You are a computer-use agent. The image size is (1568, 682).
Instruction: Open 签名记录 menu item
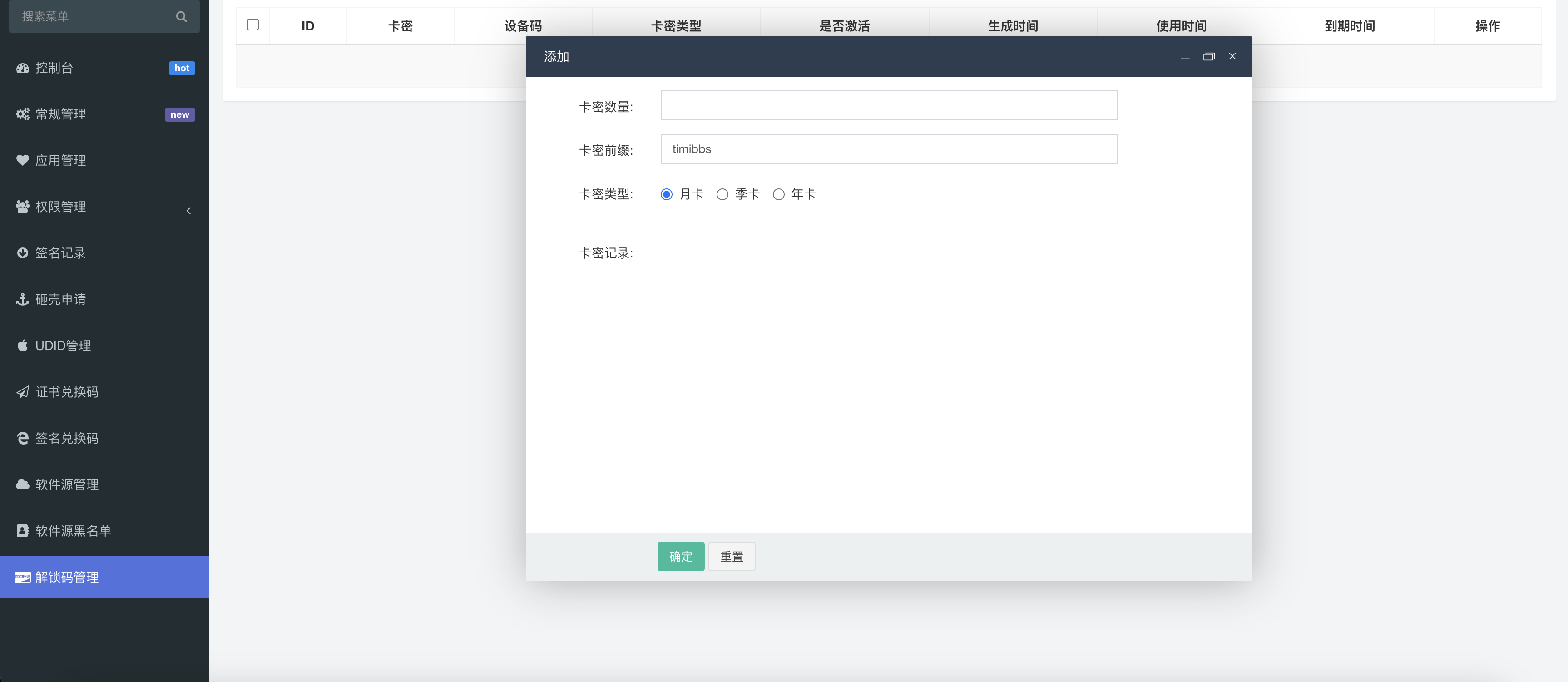104,253
